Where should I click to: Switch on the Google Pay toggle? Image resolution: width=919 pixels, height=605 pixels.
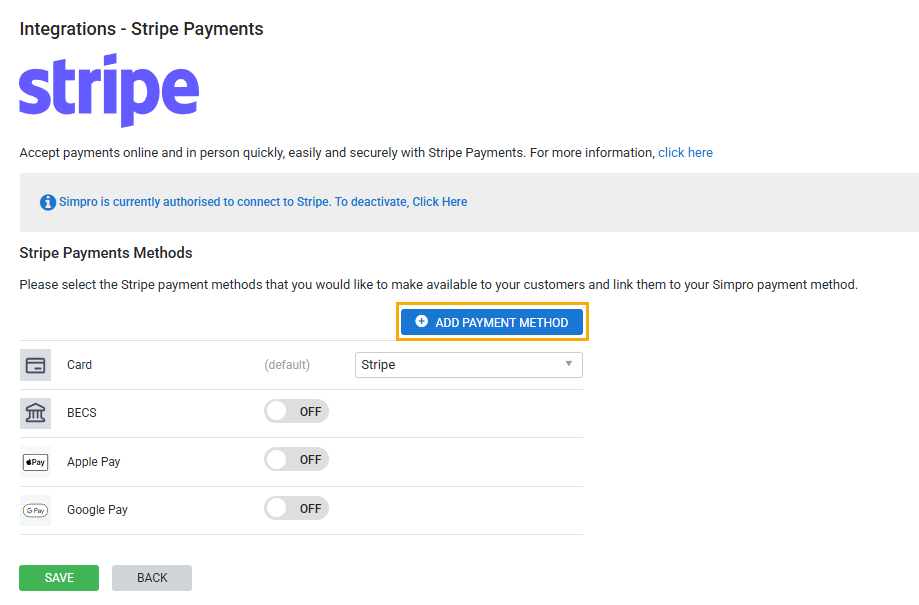click(296, 508)
